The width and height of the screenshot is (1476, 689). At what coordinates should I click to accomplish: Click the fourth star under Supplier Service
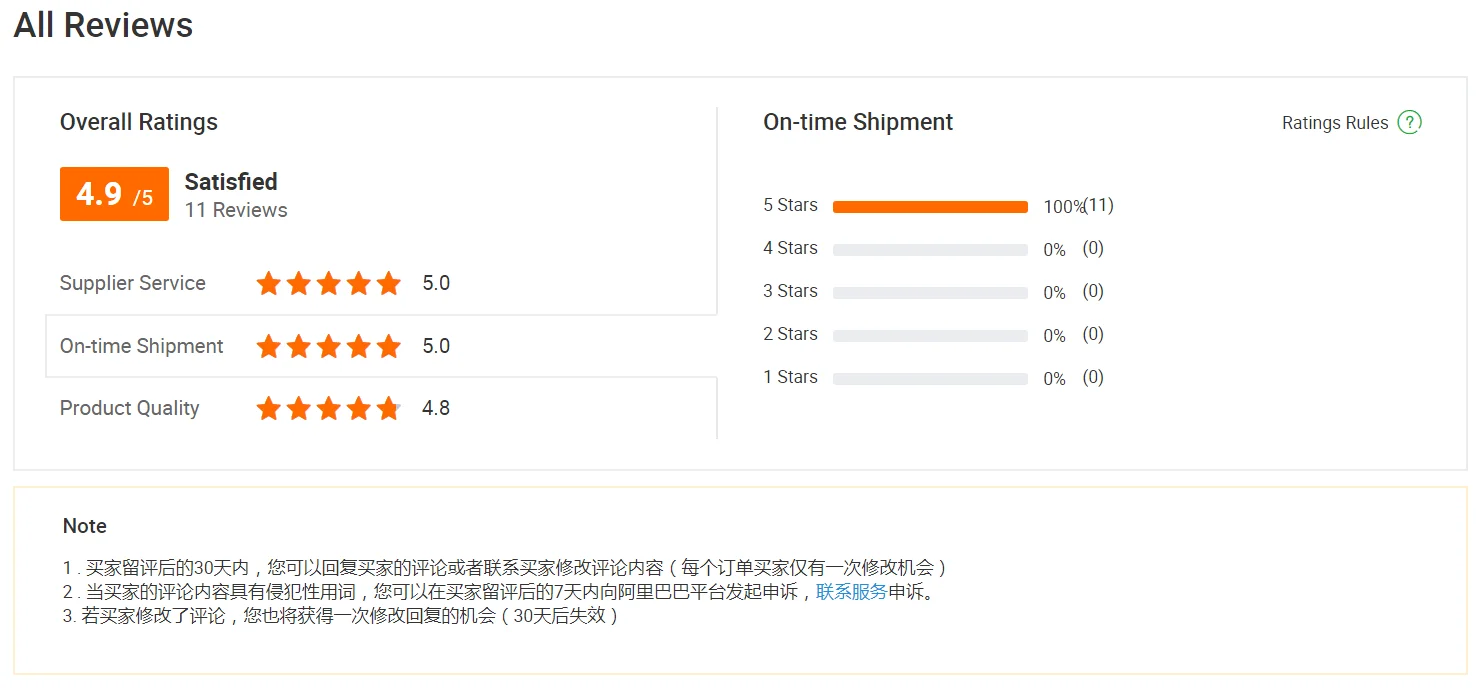(x=358, y=283)
